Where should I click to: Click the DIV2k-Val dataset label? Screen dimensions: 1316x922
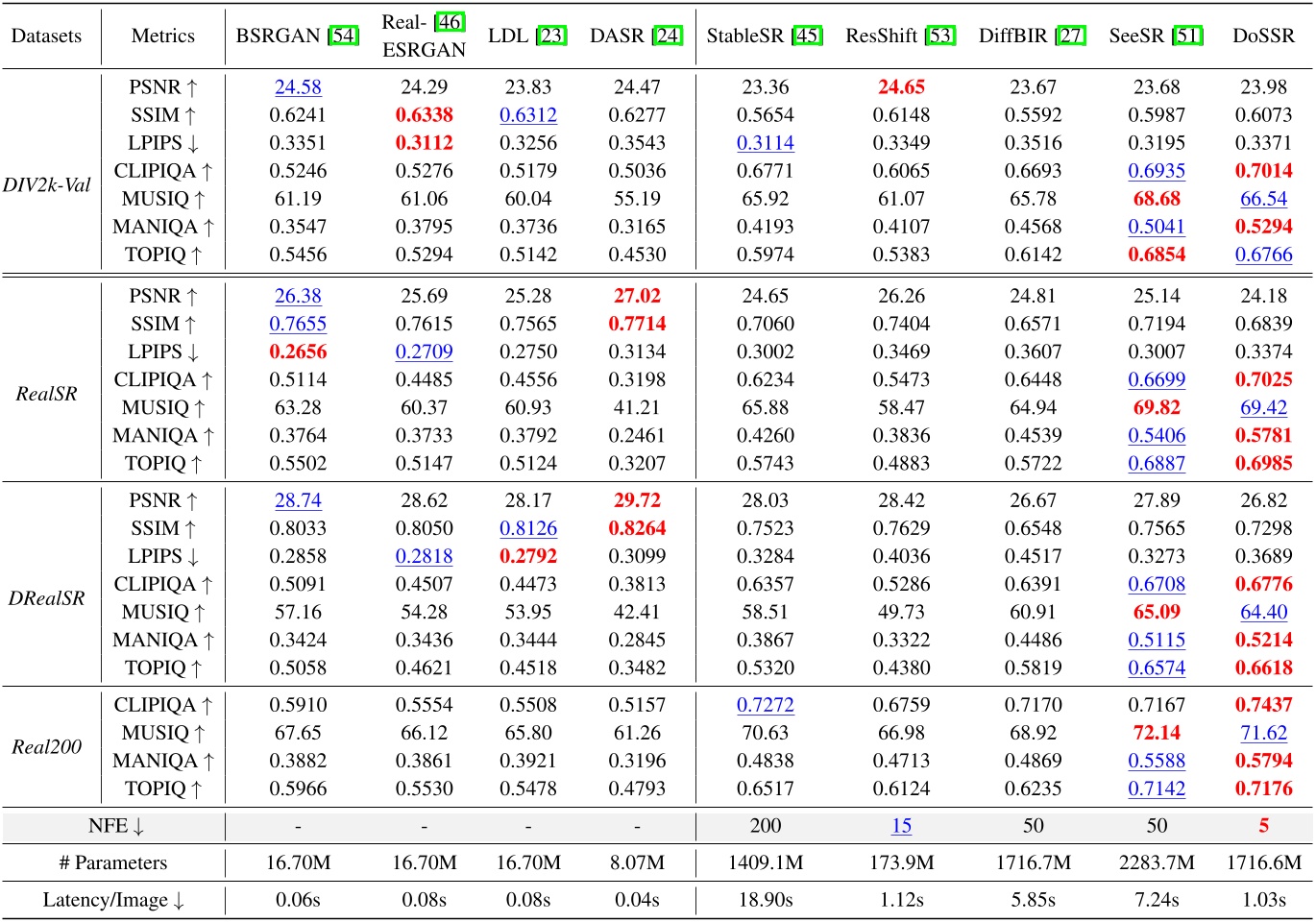48,184
